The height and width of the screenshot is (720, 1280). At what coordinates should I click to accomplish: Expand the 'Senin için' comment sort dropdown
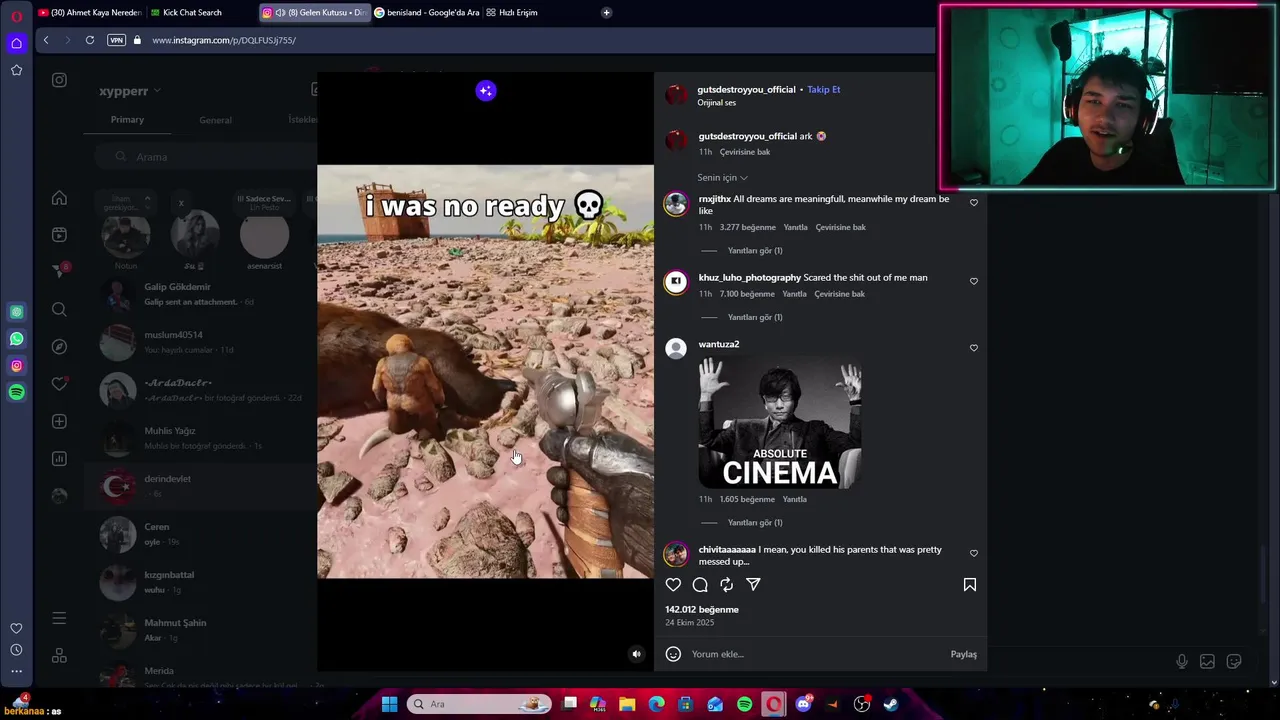[722, 178]
